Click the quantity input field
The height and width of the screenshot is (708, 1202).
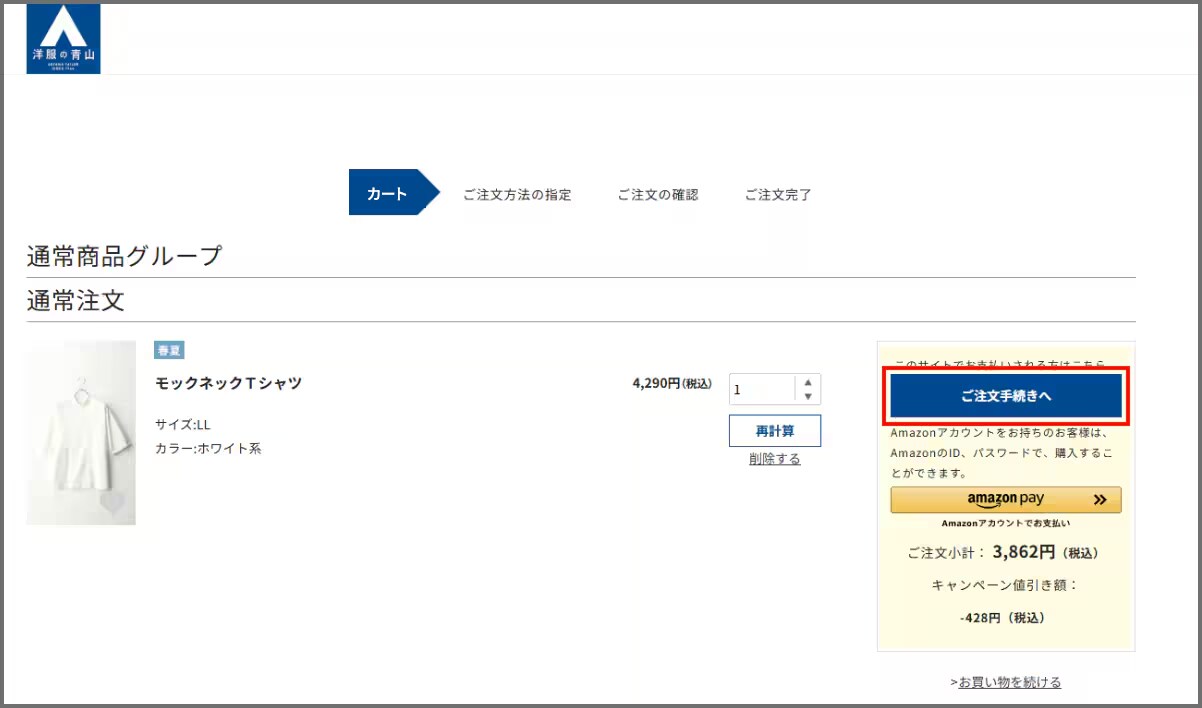[x=762, y=390]
